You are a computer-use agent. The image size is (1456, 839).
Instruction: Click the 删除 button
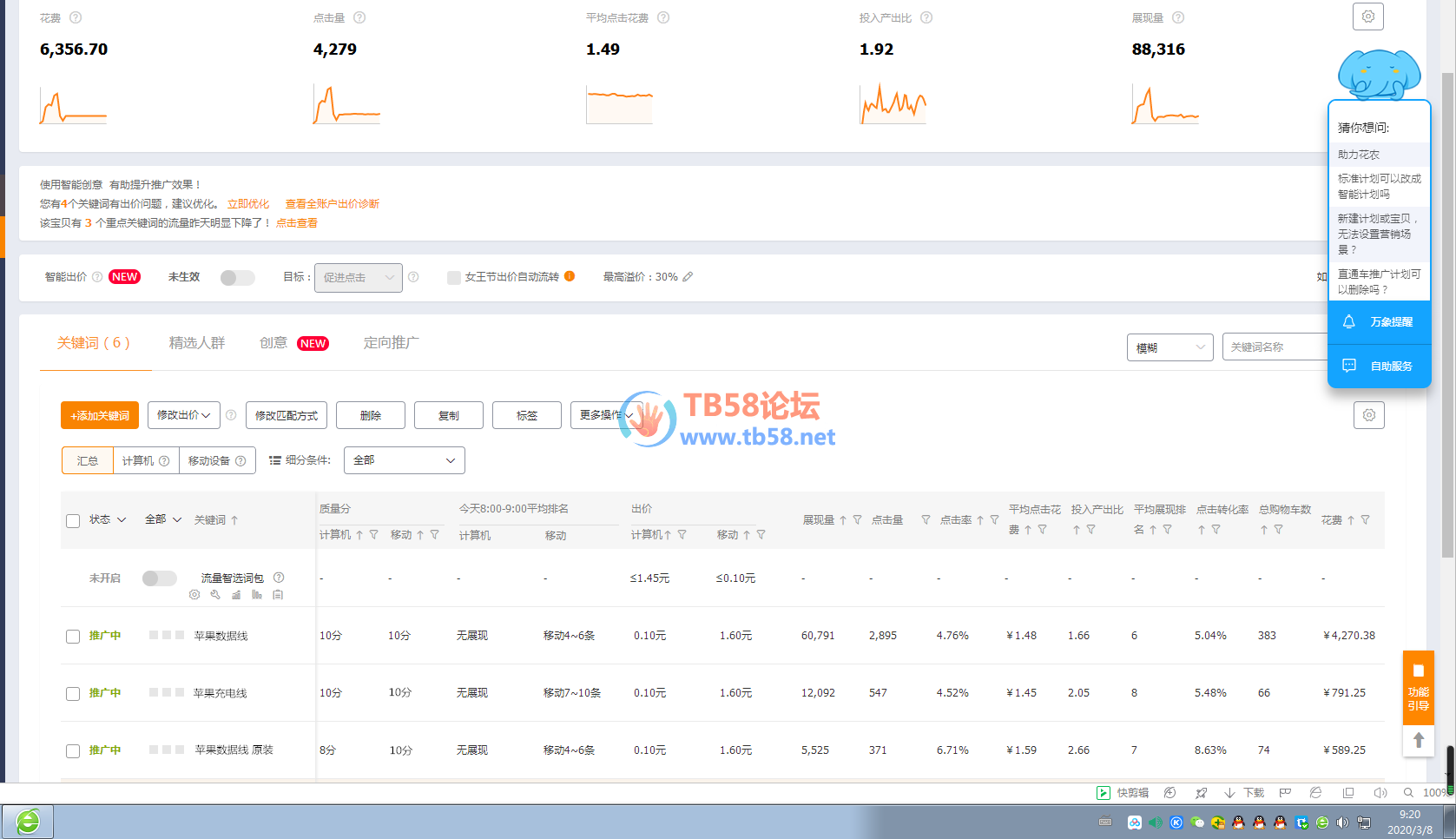click(371, 415)
